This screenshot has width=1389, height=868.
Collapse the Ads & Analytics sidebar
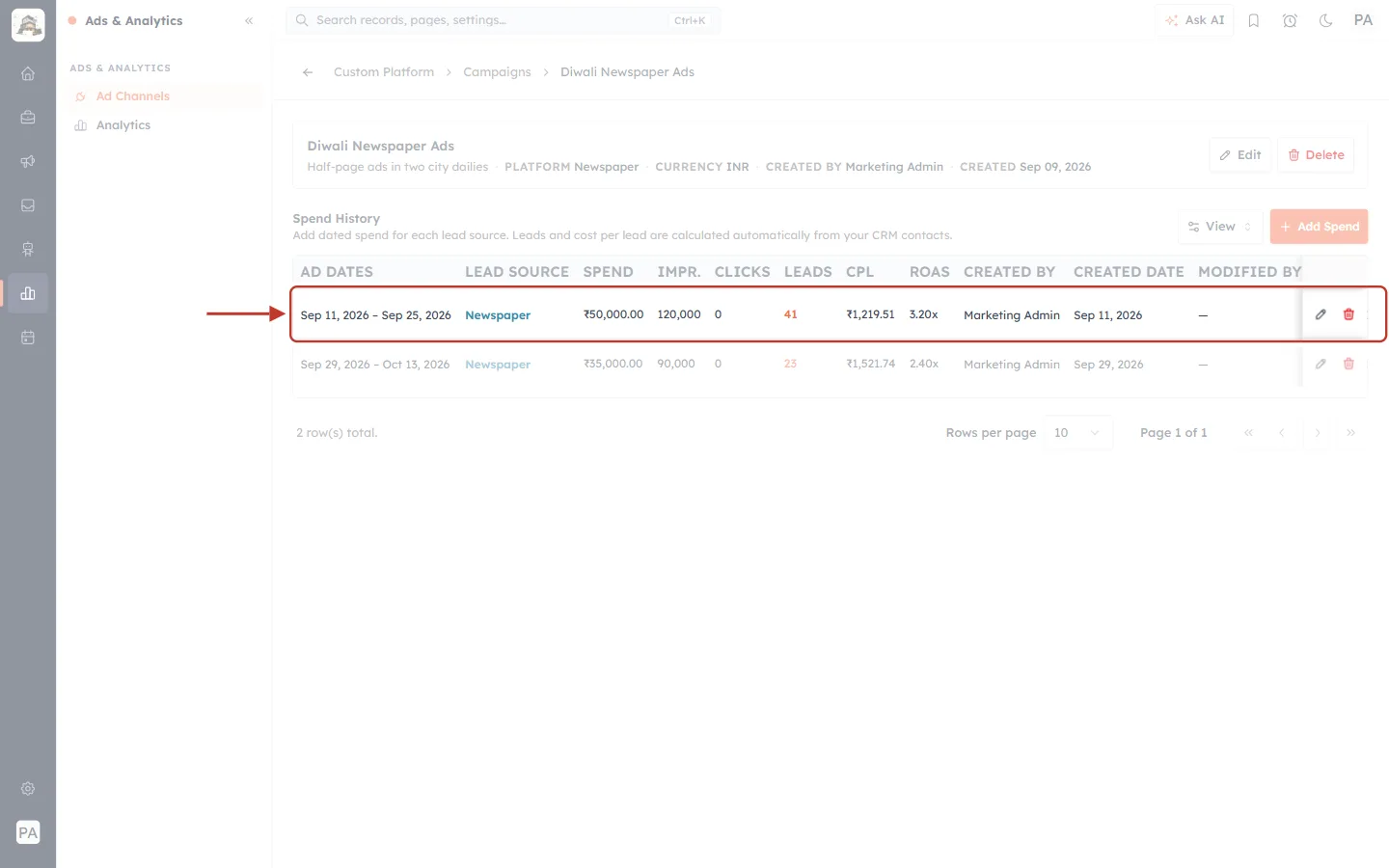(x=249, y=20)
